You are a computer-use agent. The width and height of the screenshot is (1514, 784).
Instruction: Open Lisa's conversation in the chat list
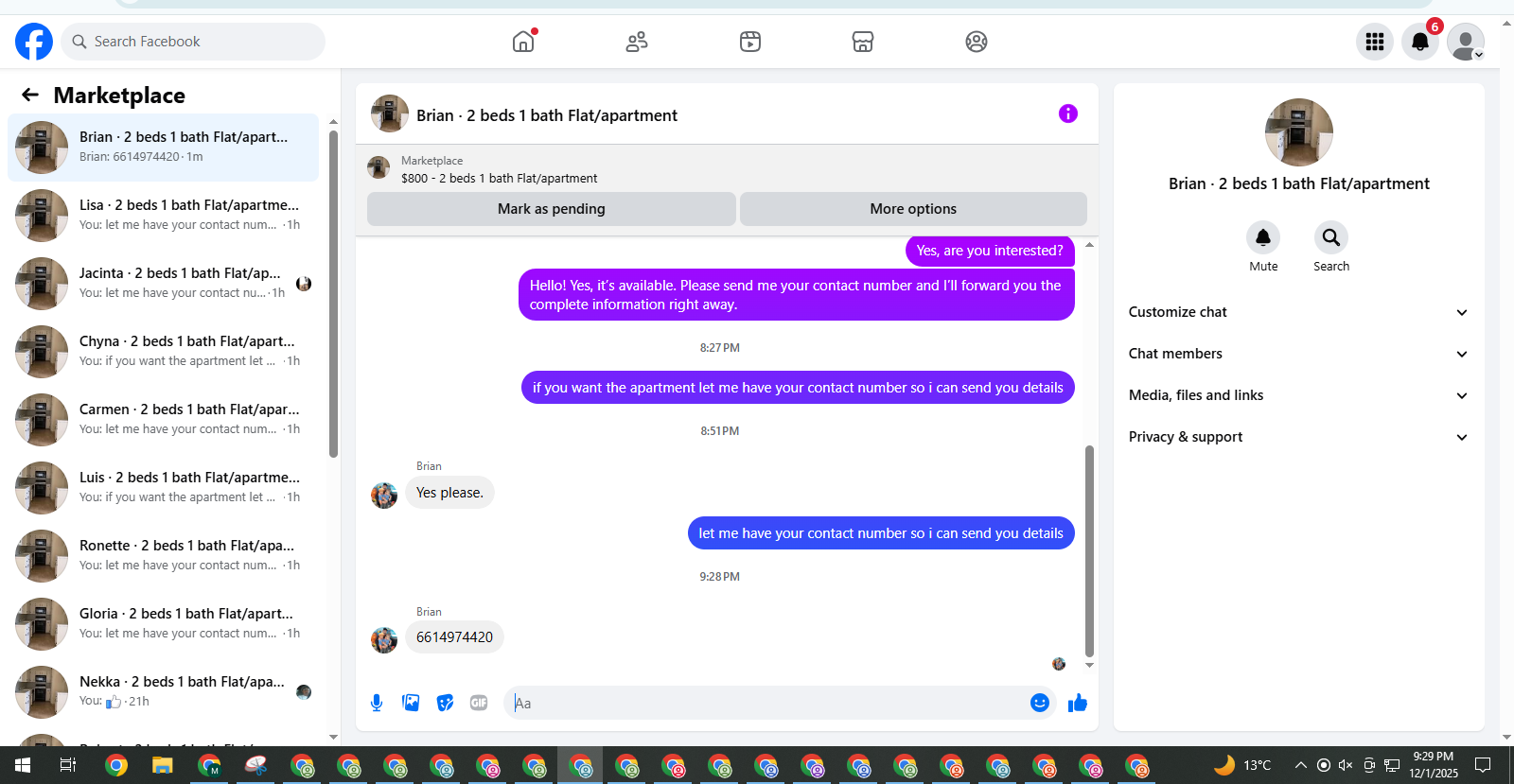tap(163, 216)
